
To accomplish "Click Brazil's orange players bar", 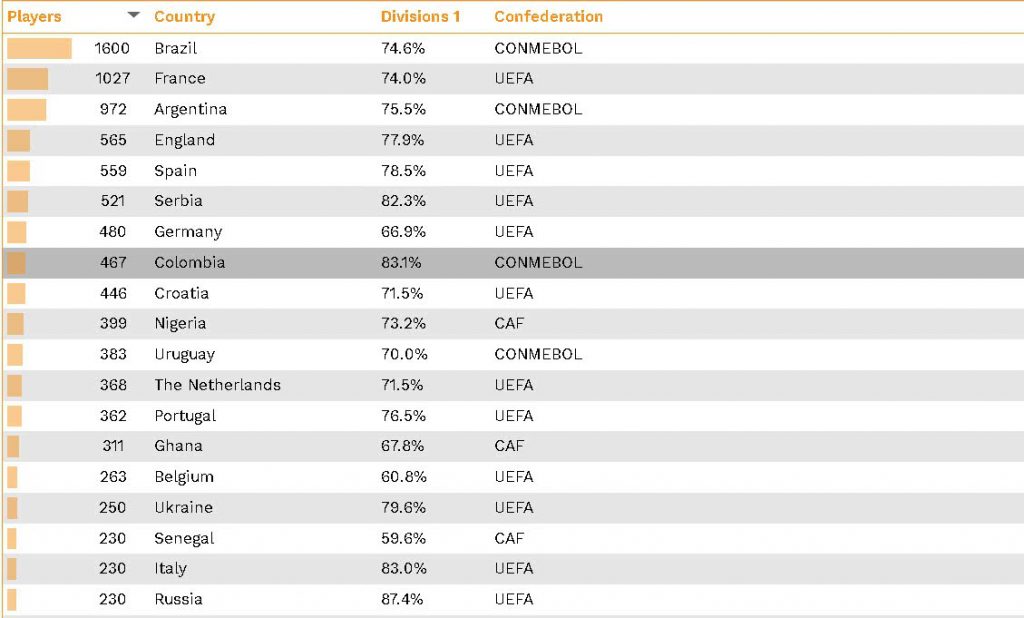I will [x=39, y=48].
